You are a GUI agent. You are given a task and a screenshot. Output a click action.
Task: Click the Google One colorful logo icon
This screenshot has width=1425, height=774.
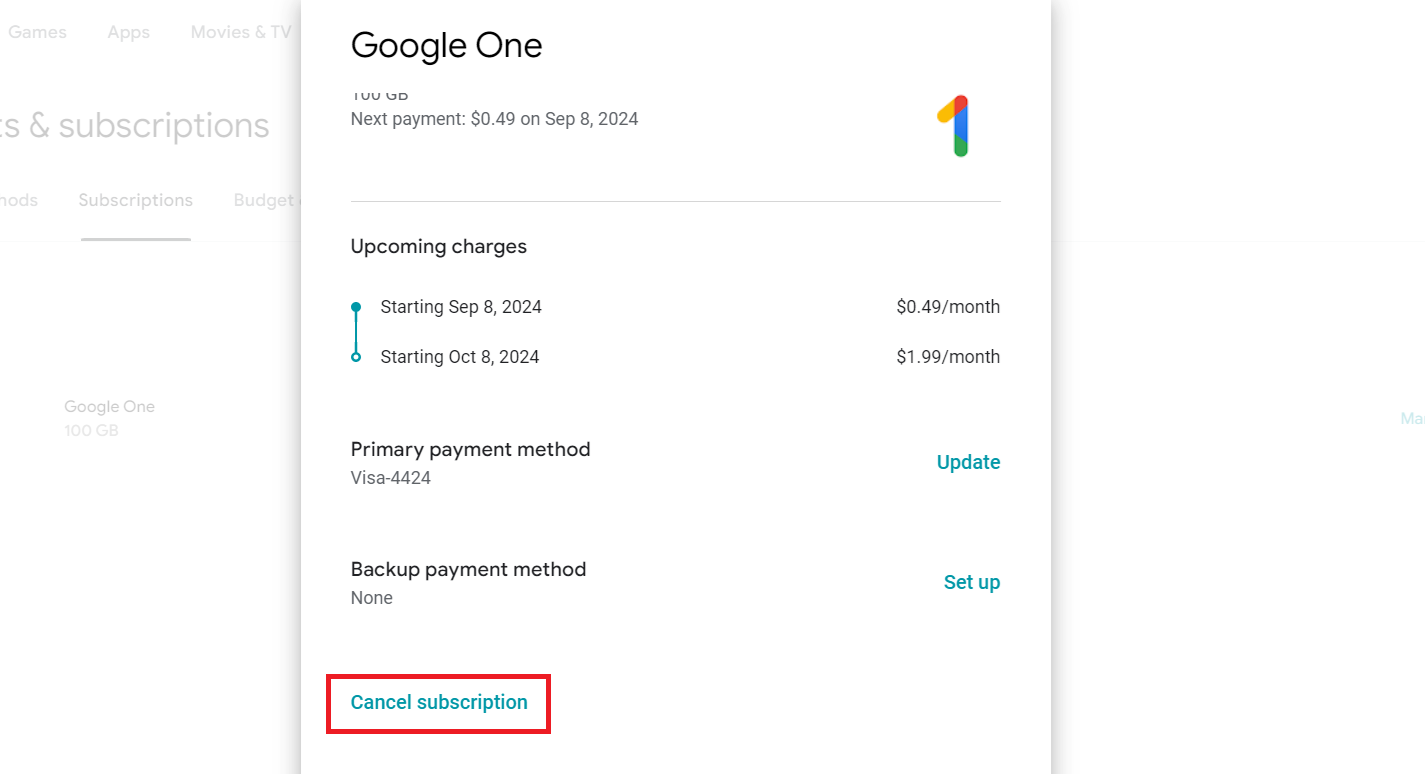click(x=954, y=126)
